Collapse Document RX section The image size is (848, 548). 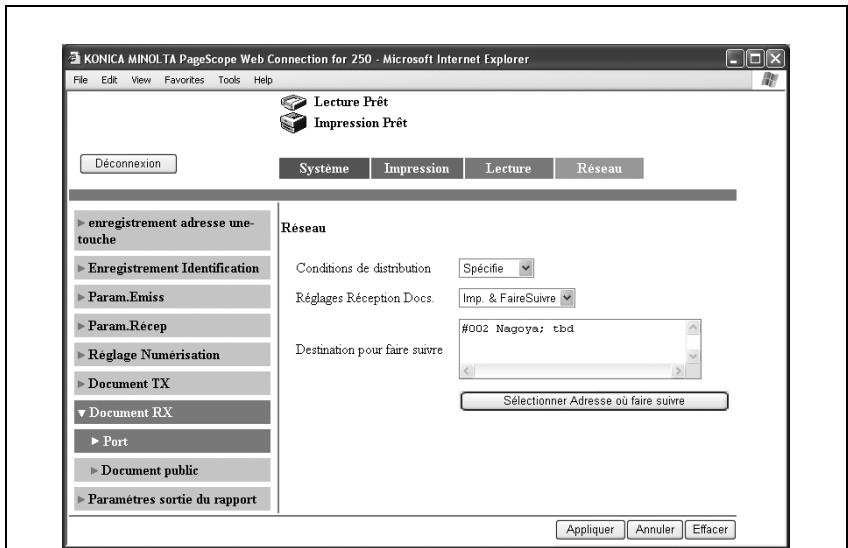click(172, 412)
